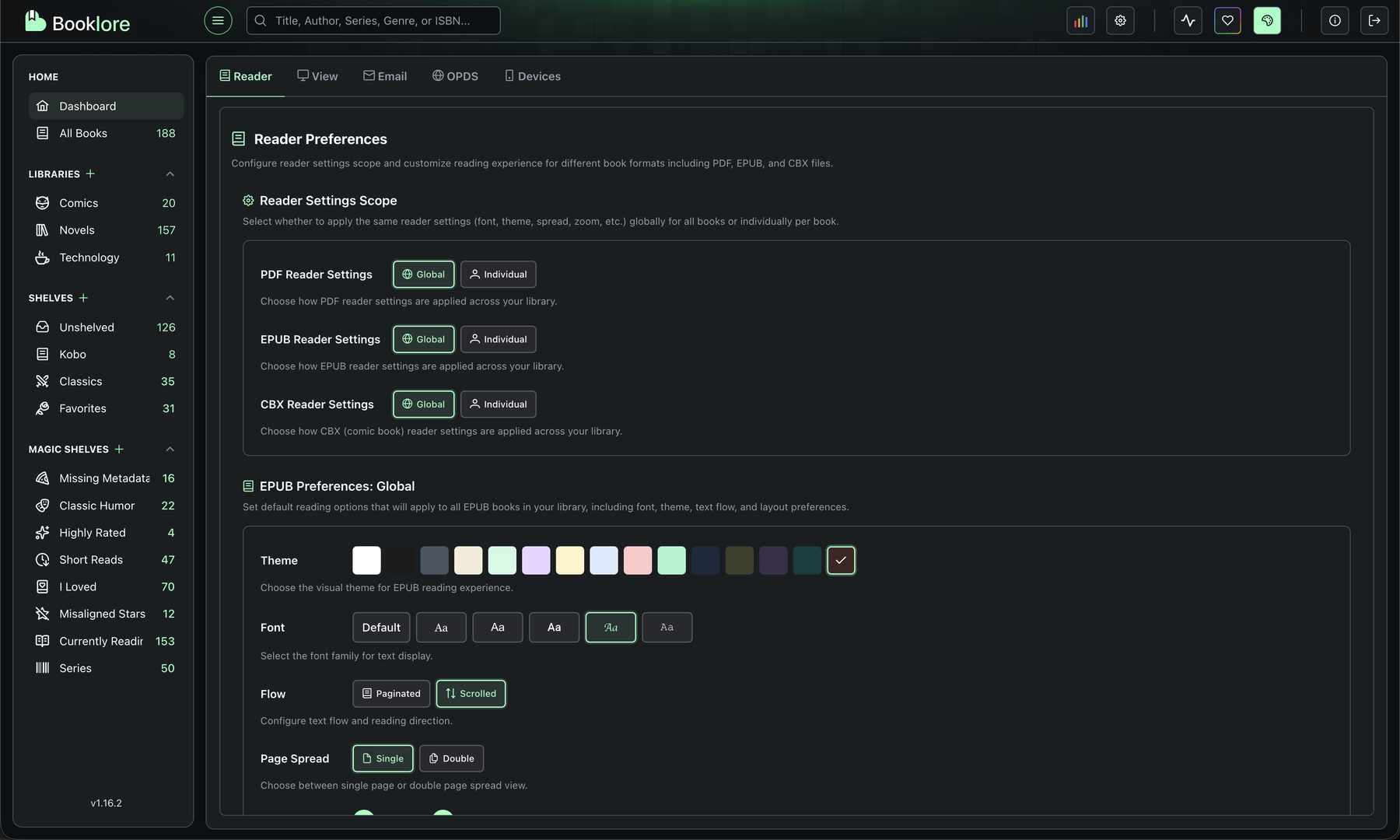Collapse the SHELVES section
The image size is (1400, 840).
pyautogui.click(x=170, y=297)
